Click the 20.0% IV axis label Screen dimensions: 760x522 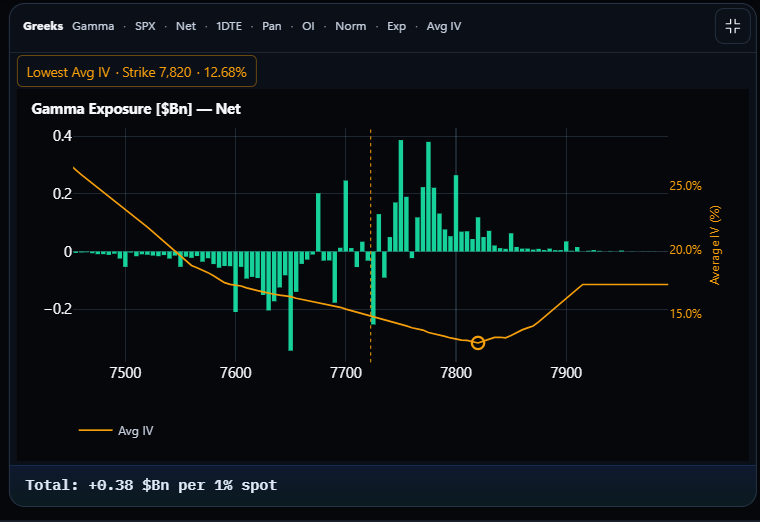click(x=685, y=250)
